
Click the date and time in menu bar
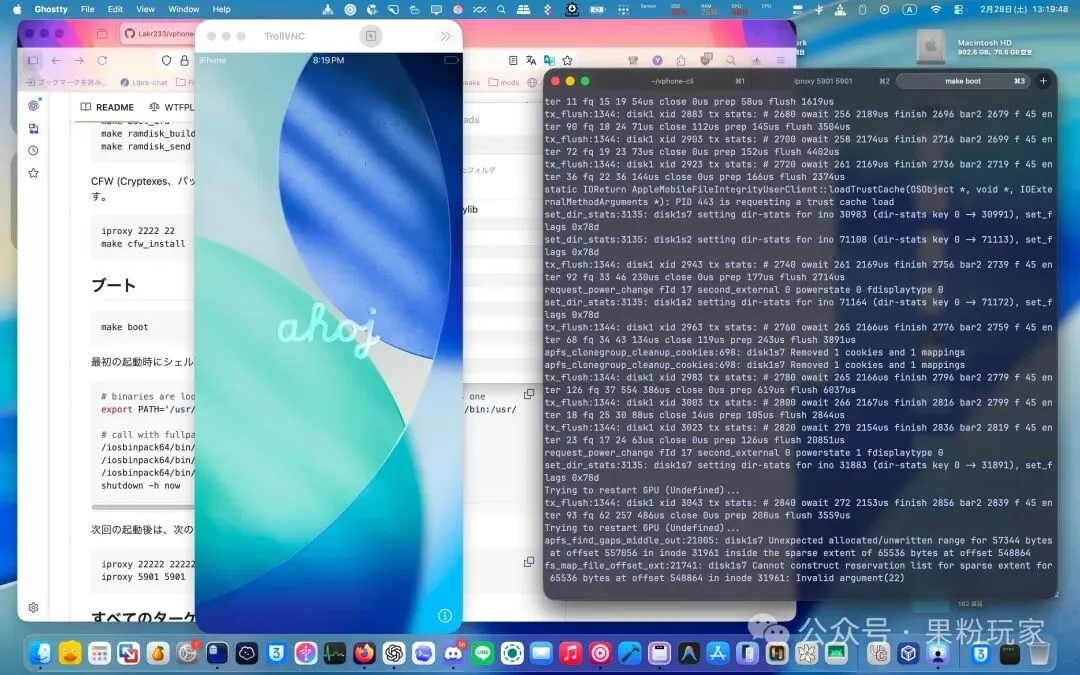click(1024, 10)
